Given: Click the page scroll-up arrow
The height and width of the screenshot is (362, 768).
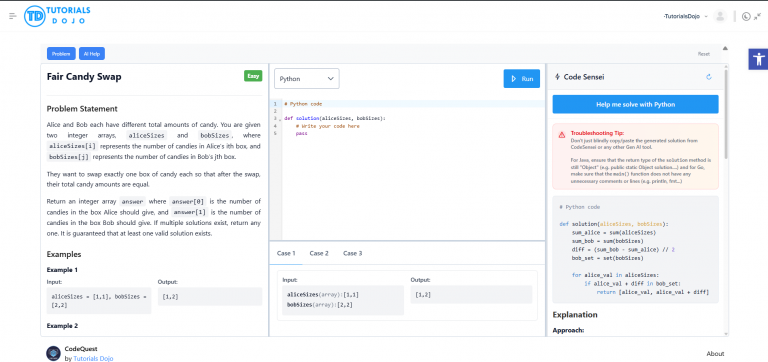Looking at the screenshot, I should (x=725, y=48).
